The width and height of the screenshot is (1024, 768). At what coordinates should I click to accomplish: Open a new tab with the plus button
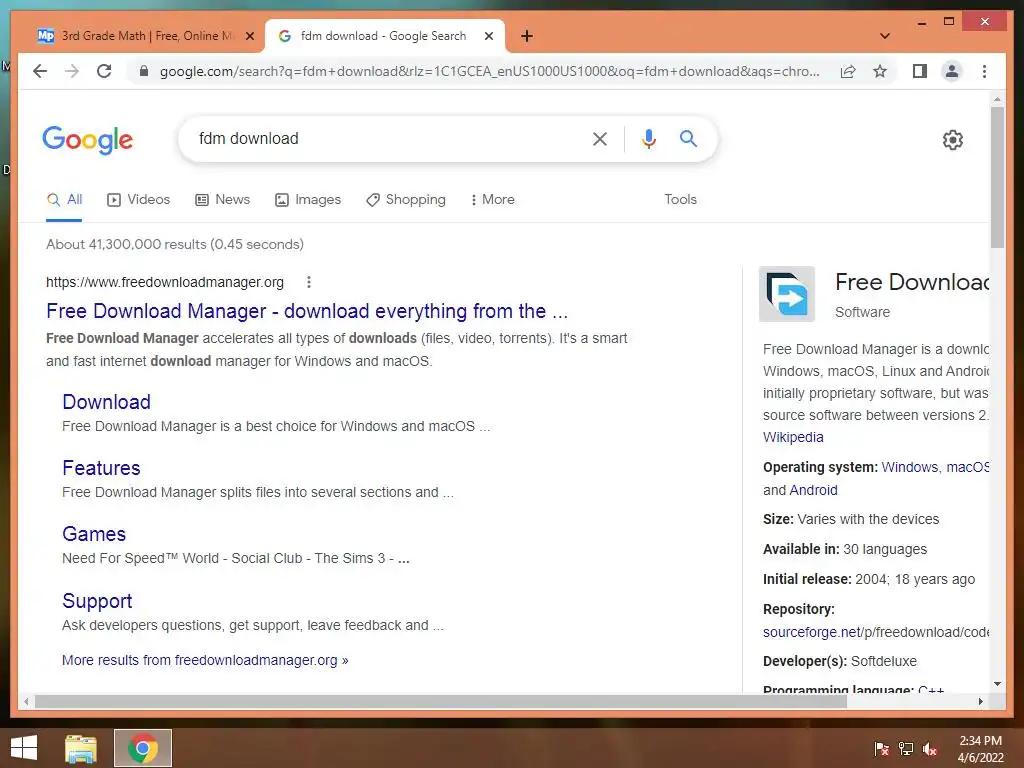coord(527,36)
